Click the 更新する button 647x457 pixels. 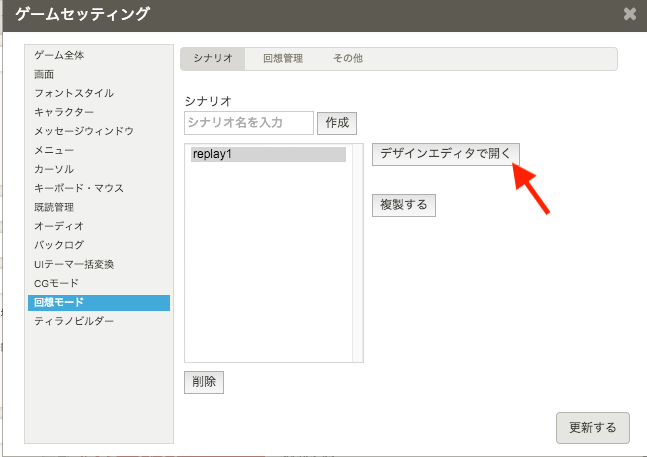pyautogui.click(x=592, y=427)
